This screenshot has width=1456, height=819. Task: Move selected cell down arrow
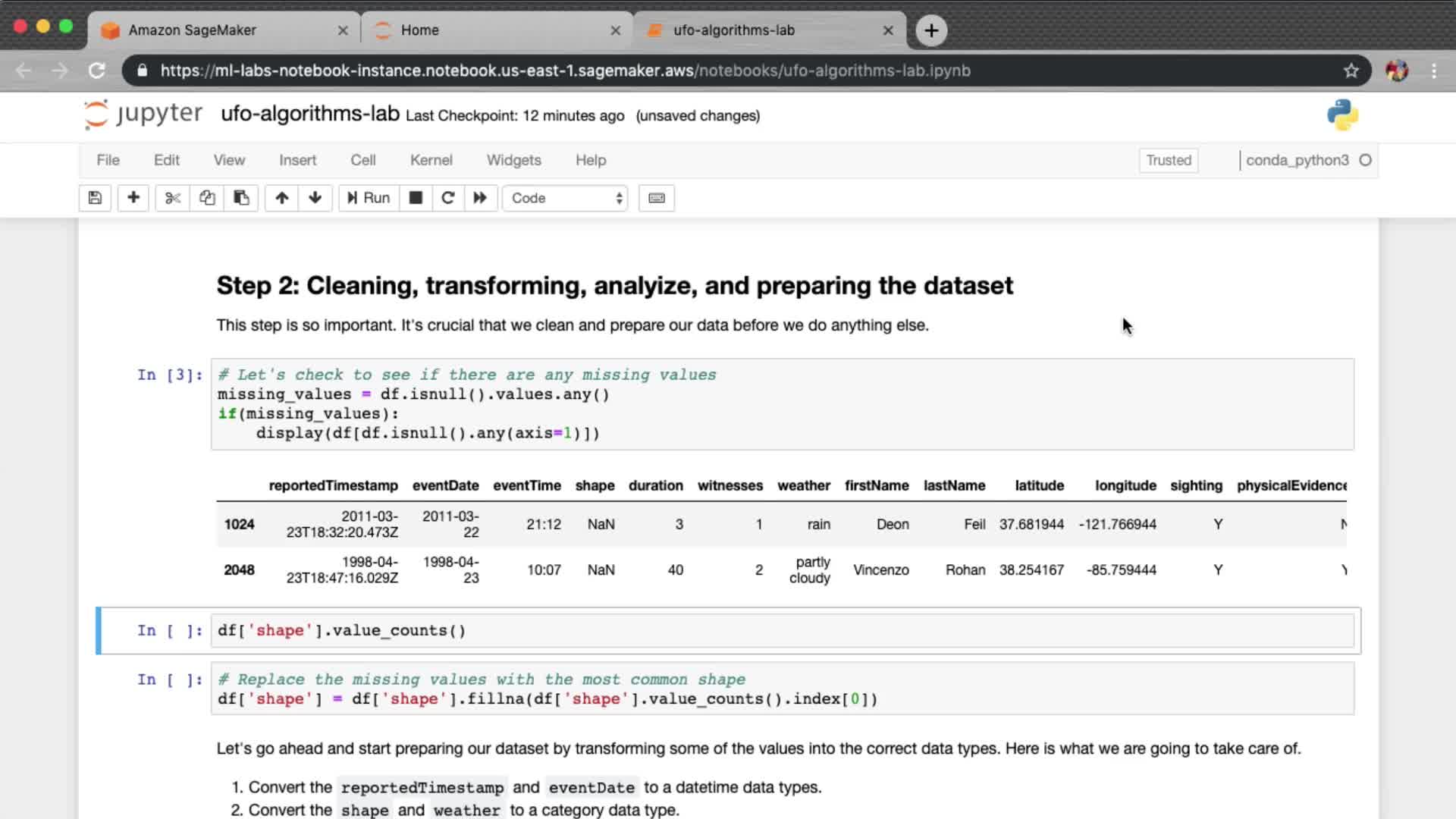[x=315, y=198]
